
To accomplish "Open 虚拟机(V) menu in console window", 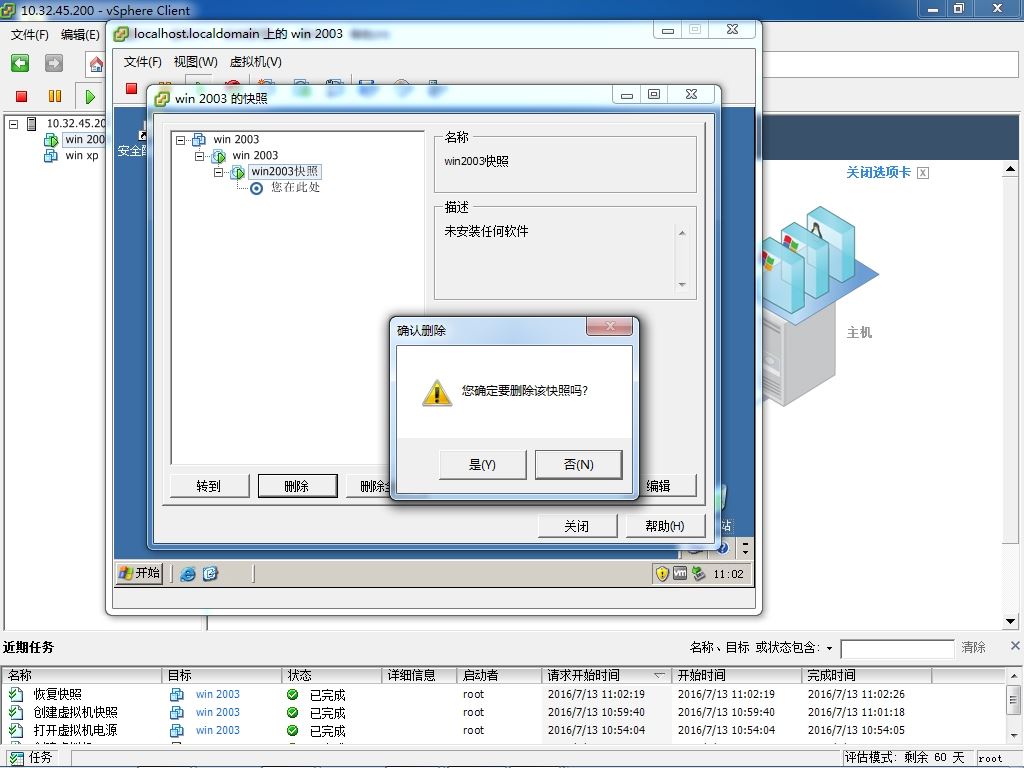I will click(255, 61).
